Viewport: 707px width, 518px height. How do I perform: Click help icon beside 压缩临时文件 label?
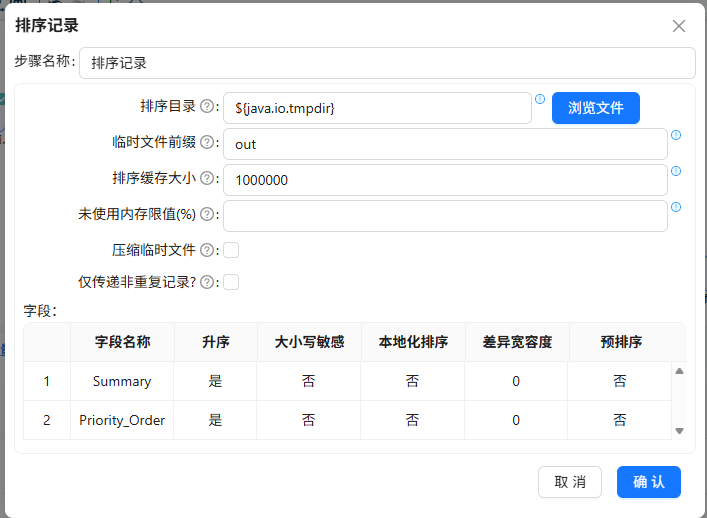(207, 250)
